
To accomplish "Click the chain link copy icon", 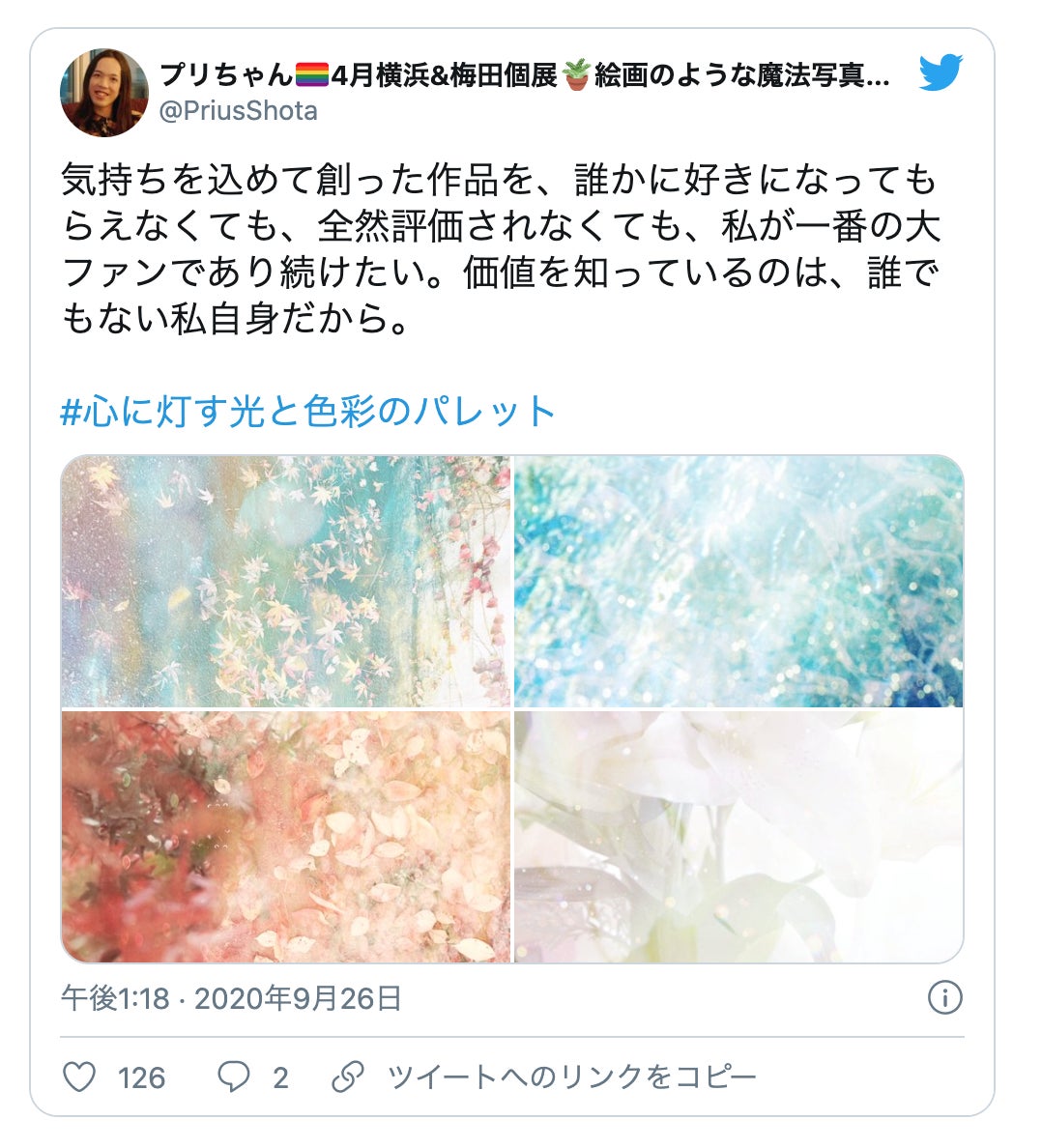I will [348, 1077].
